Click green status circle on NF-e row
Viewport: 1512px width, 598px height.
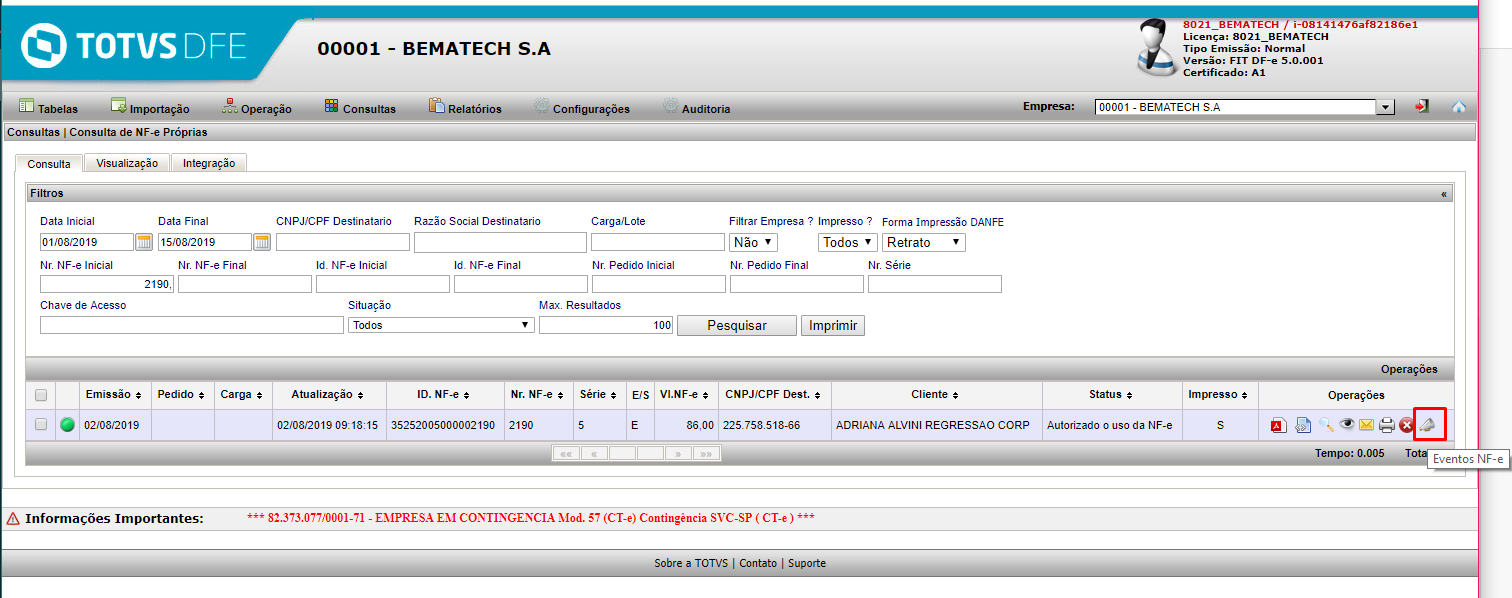coord(68,425)
